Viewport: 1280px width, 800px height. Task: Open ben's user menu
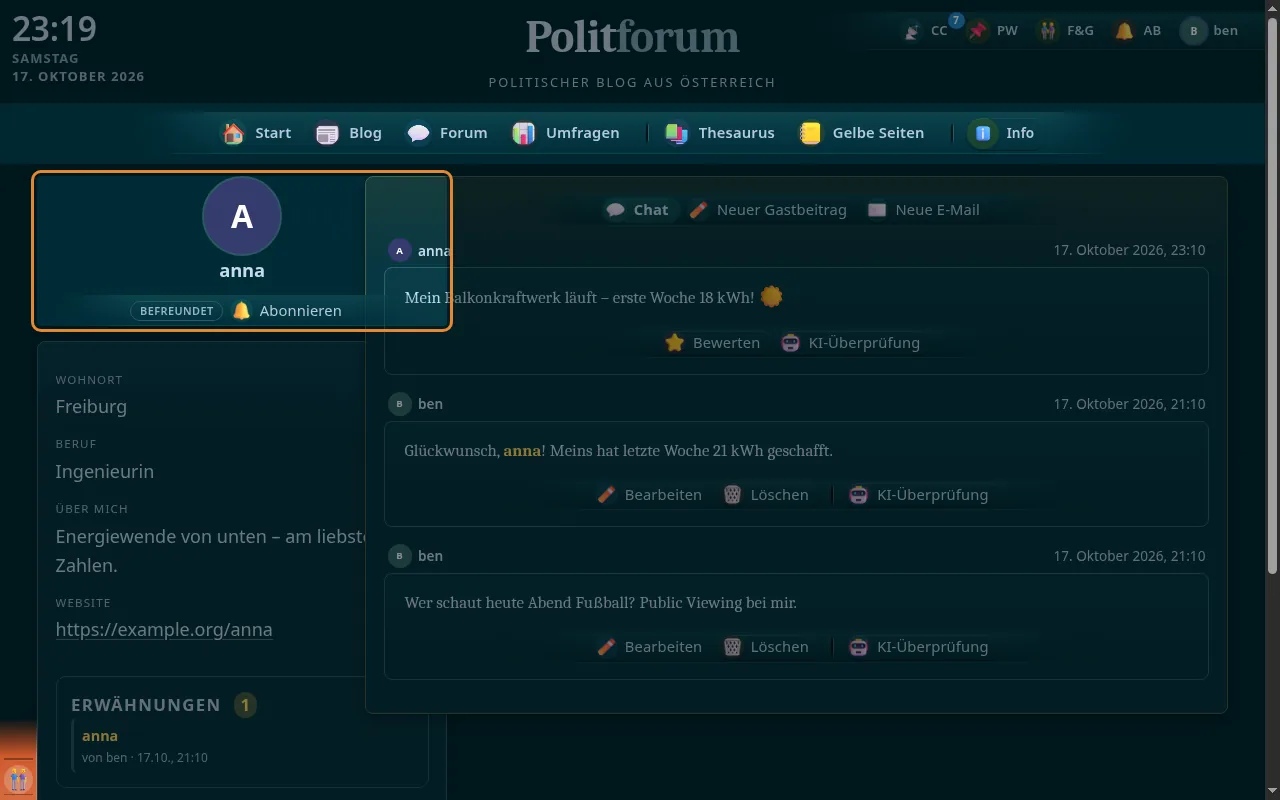click(1209, 30)
